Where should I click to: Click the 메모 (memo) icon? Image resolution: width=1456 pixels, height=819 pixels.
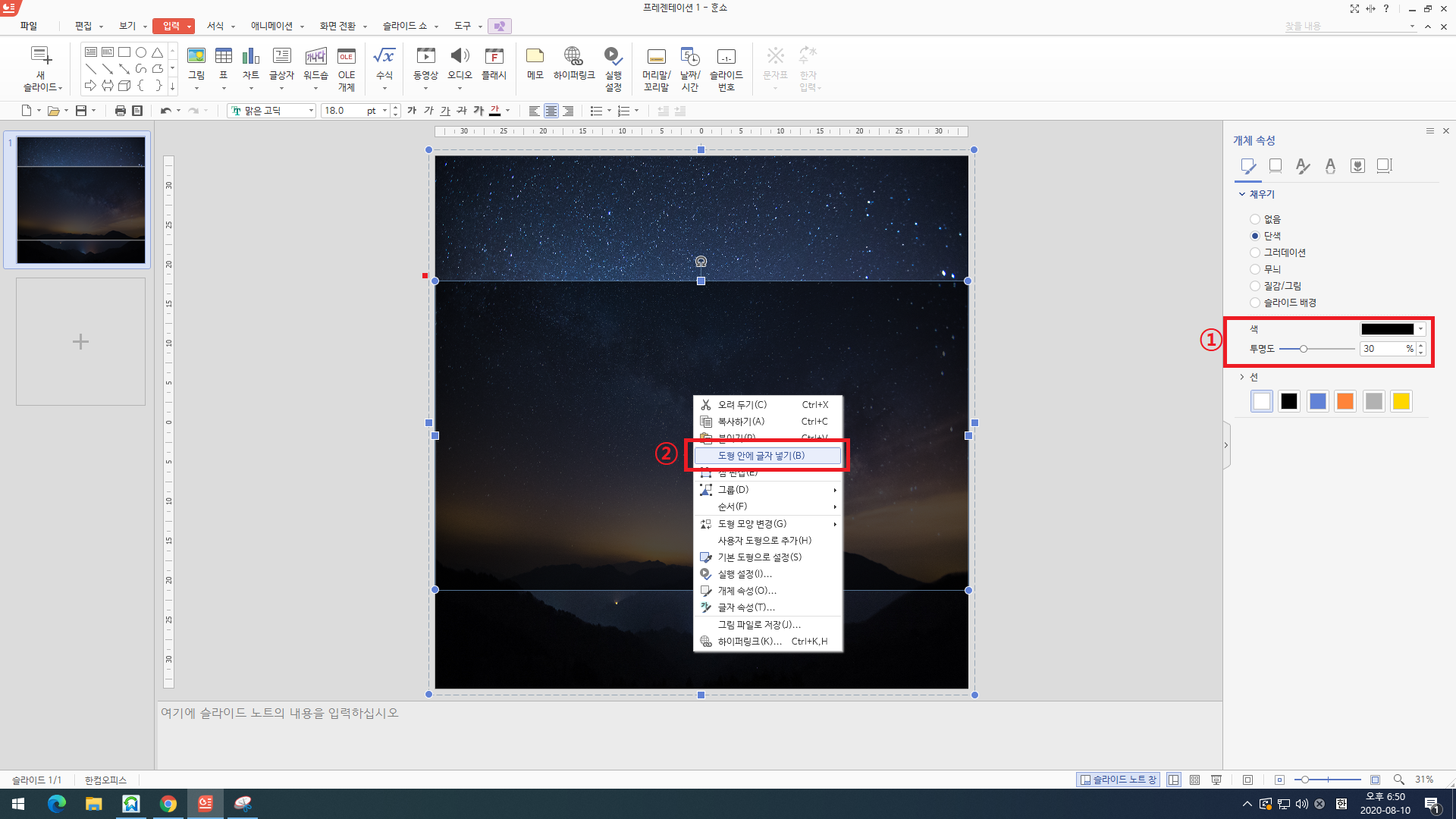[535, 58]
